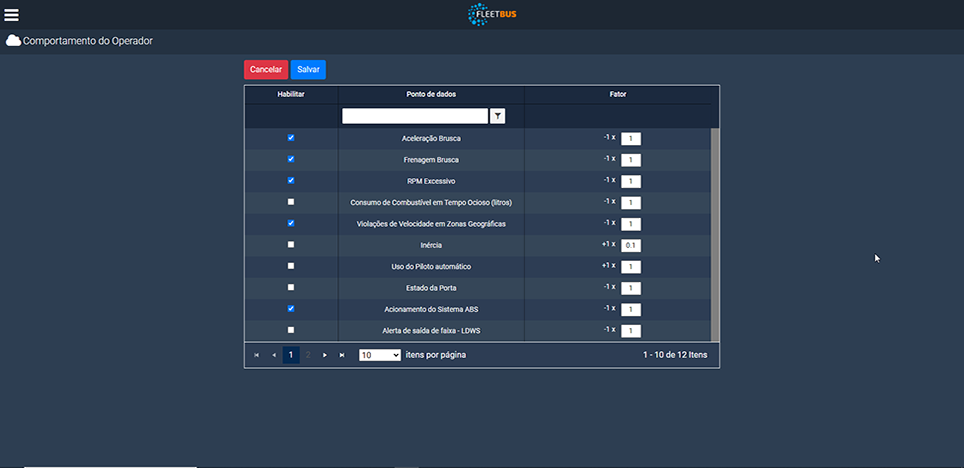Click the Ponto de dados filter input
The image size is (964, 468).
click(415, 116)
